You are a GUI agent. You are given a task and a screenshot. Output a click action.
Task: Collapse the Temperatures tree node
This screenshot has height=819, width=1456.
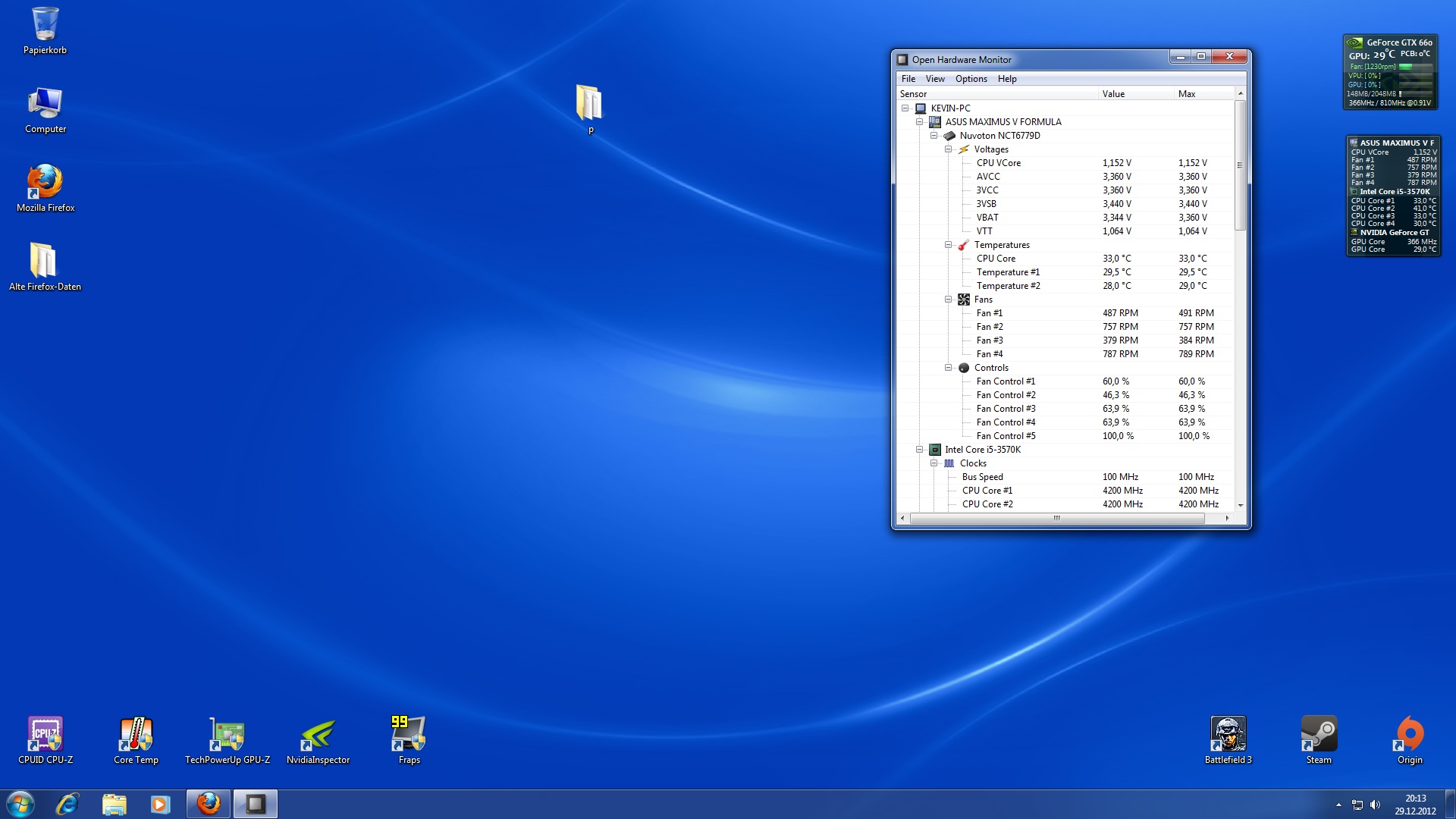[948, 245]
